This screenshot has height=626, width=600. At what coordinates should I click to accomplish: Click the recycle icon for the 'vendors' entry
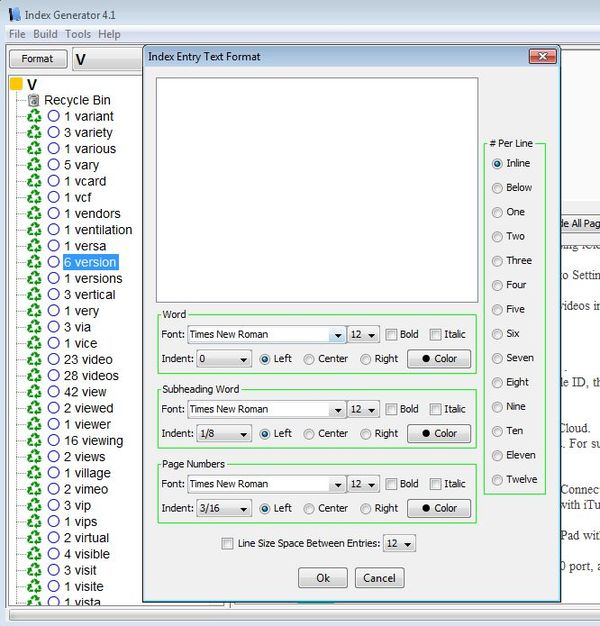pyautogui.click(x=34, y=213)
